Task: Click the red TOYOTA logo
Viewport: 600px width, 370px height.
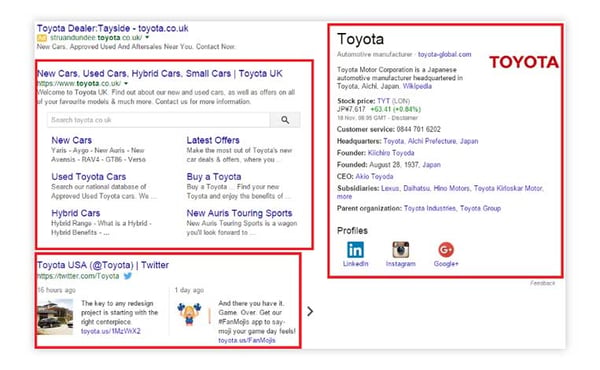Action: tap(523, 62)
